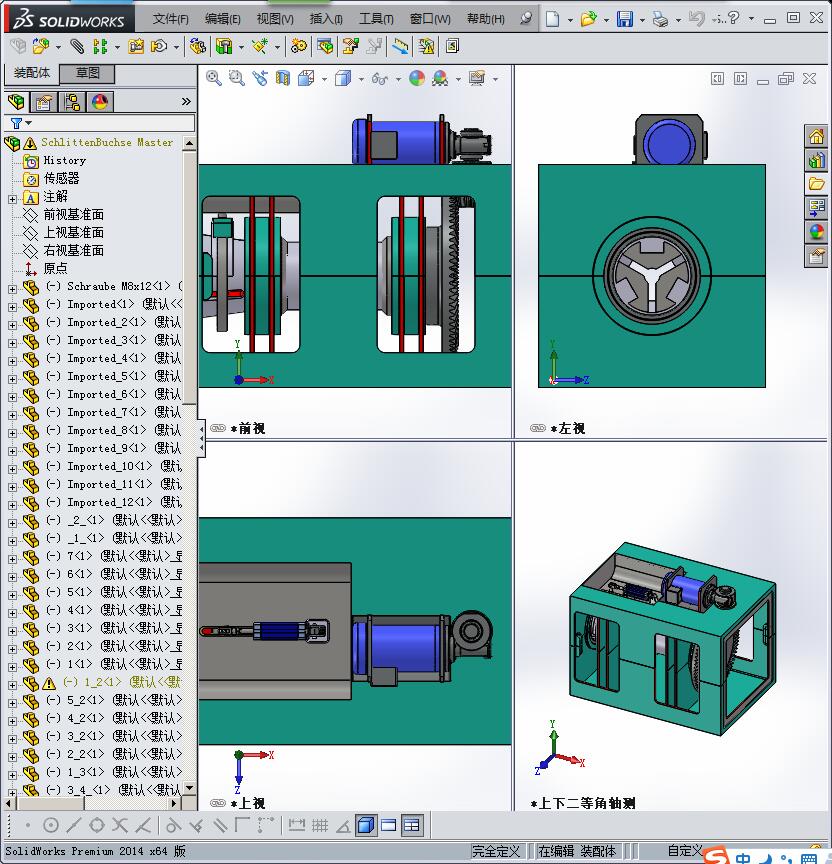
Task: Click the Custom Properties icon in task pane
Action: click(817, 256)
